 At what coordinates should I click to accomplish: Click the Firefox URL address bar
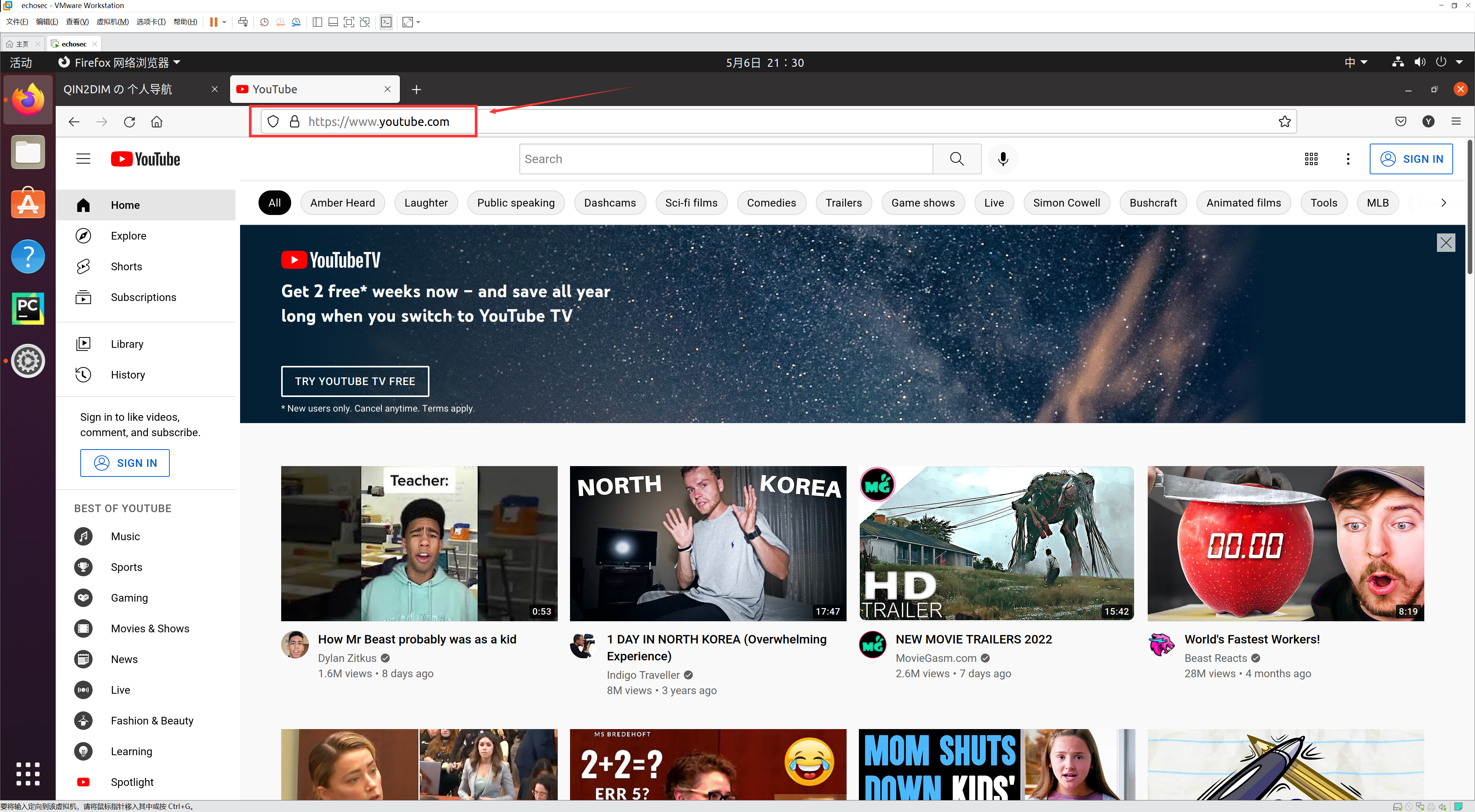tap(779, 121)
